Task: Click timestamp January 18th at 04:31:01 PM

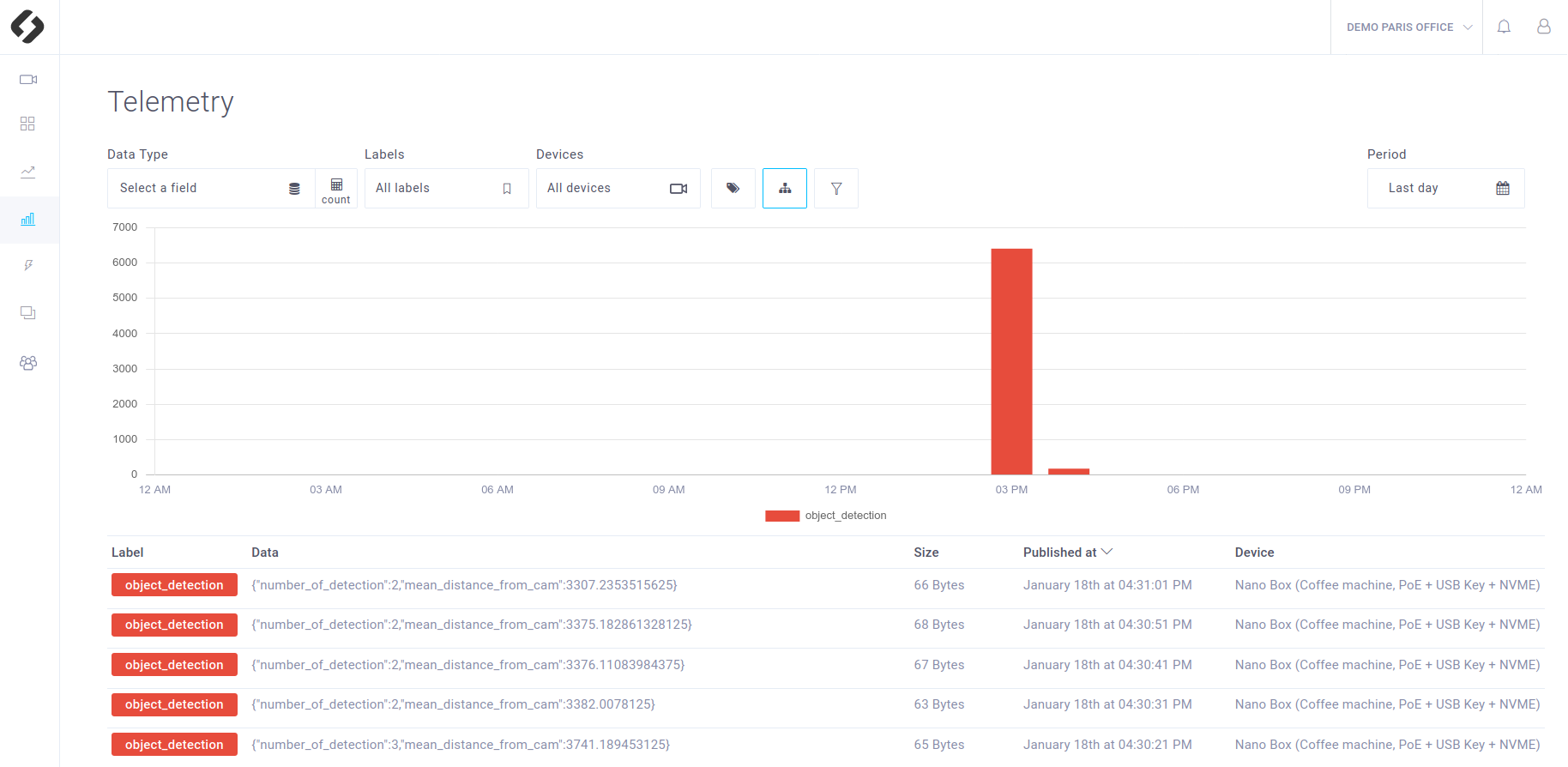Action: (x=1107, y=585)
